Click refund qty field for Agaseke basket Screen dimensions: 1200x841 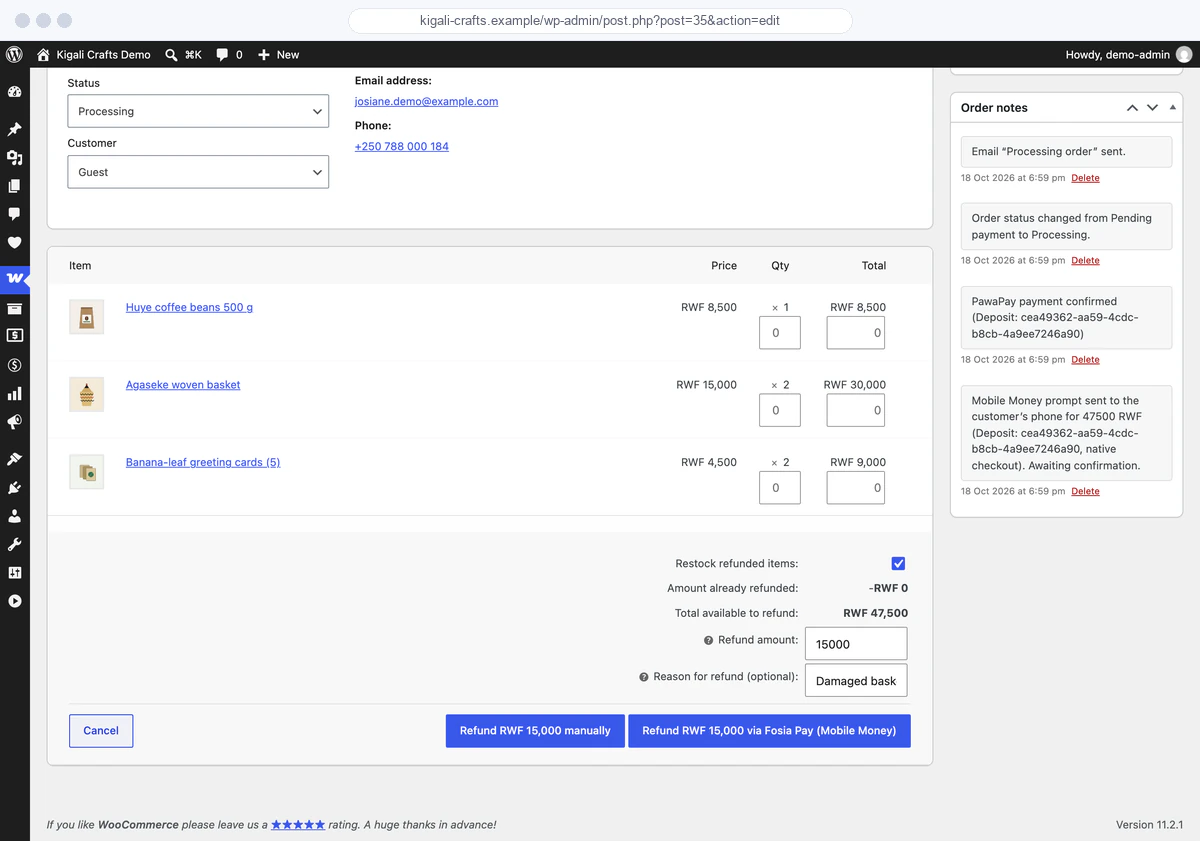click(780, 410)
